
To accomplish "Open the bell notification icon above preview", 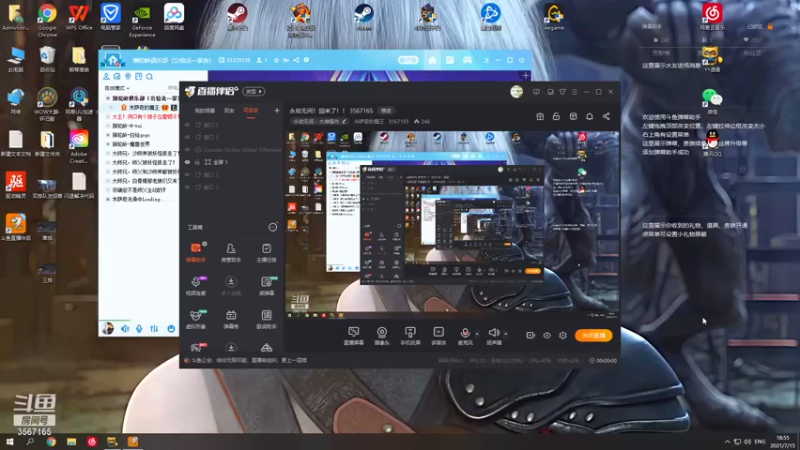I will [x=589, y=116].
